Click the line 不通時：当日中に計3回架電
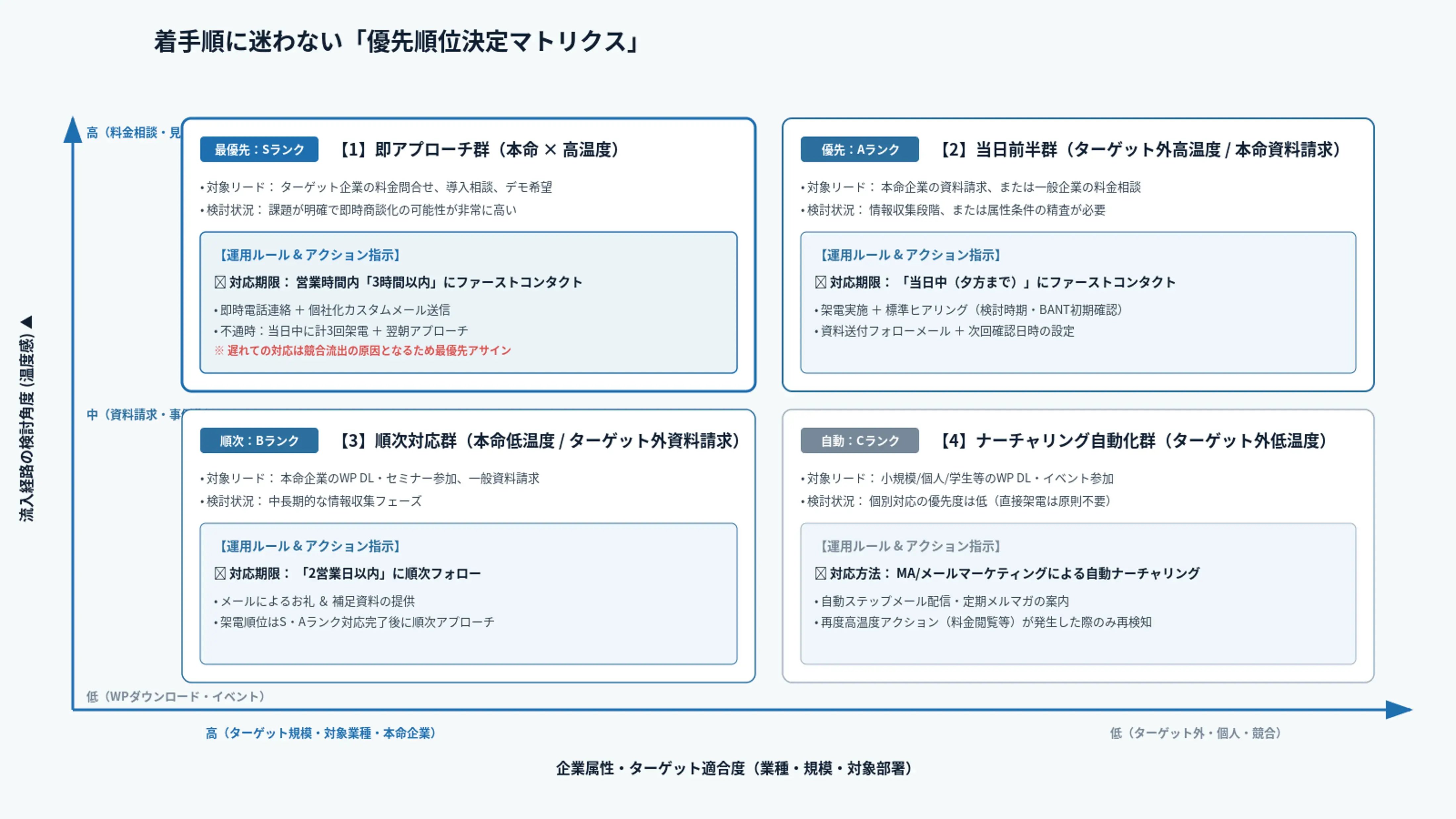Viewport: 1456px width, 819px height. pos(341,331)
